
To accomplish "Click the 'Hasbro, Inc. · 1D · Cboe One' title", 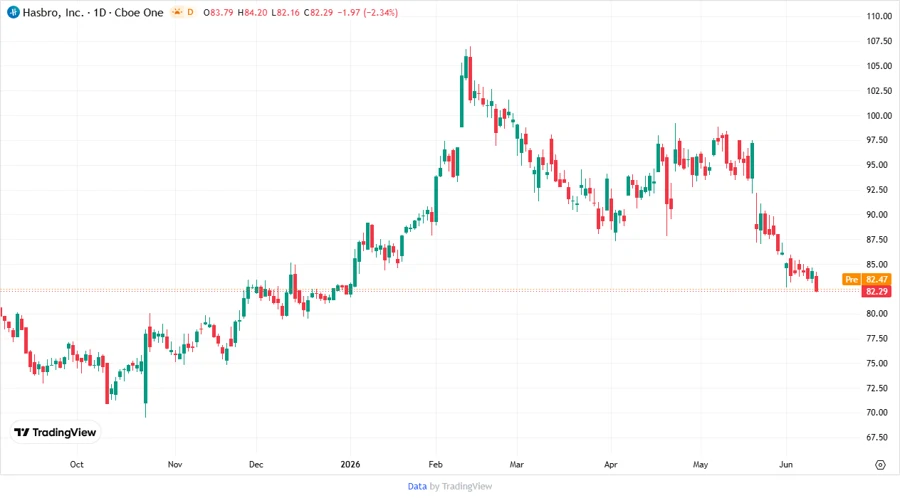I will (93, 12).
